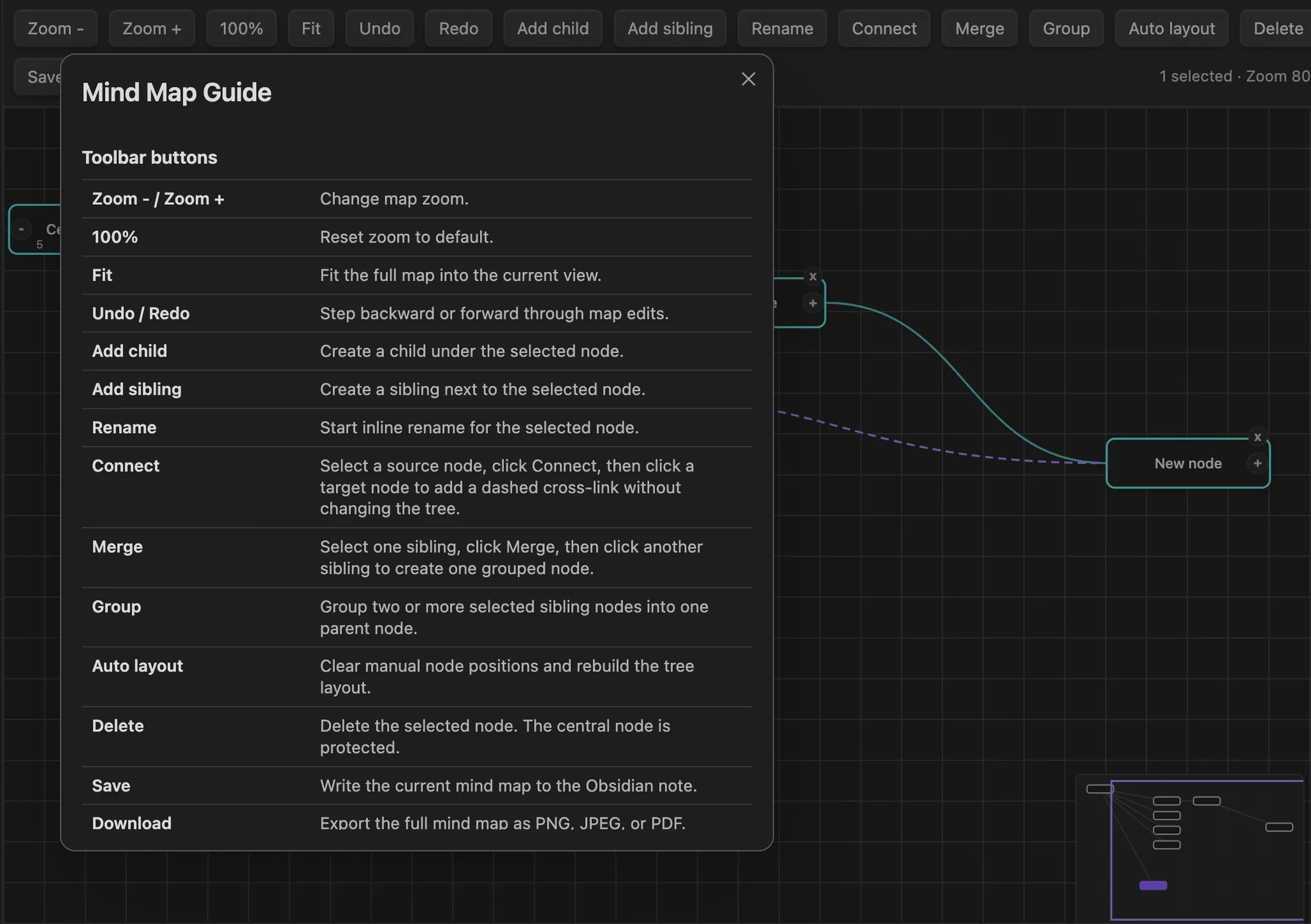Click the Zoom + toolbar button
This screenshot has width=1311, height=924.
tap(152, 29)
